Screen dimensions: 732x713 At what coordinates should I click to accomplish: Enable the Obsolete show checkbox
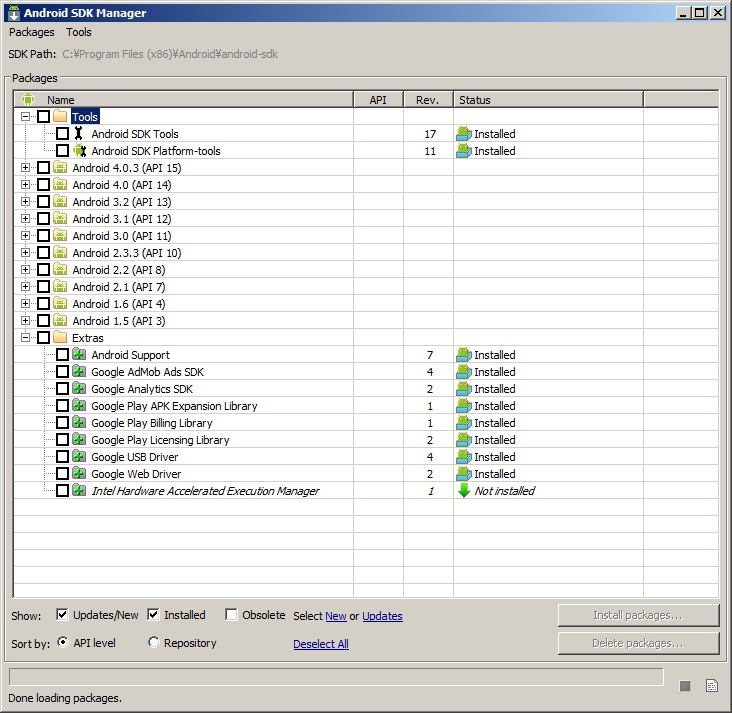[231, 614]
